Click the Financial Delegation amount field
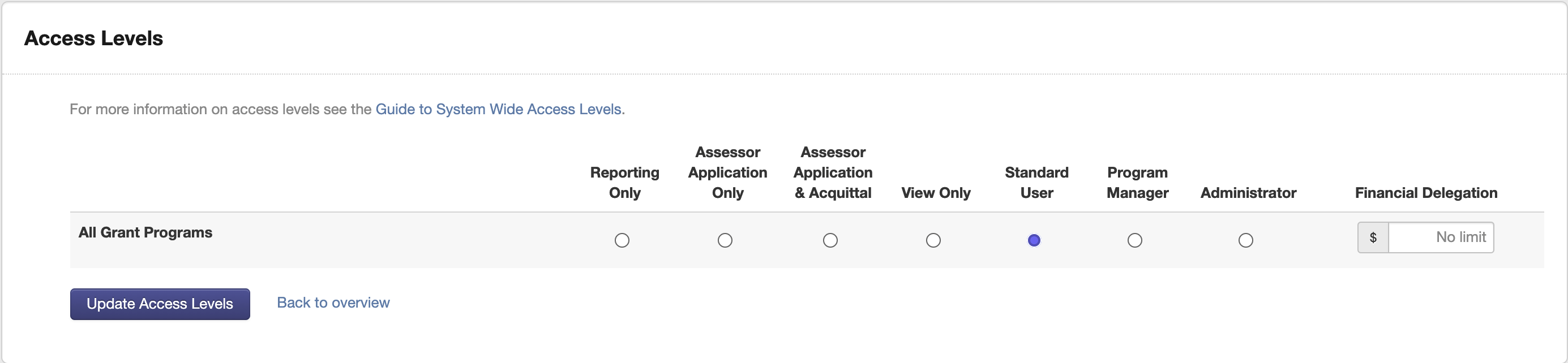The height and width of the screenshot is (363, 1568). 1440,237
